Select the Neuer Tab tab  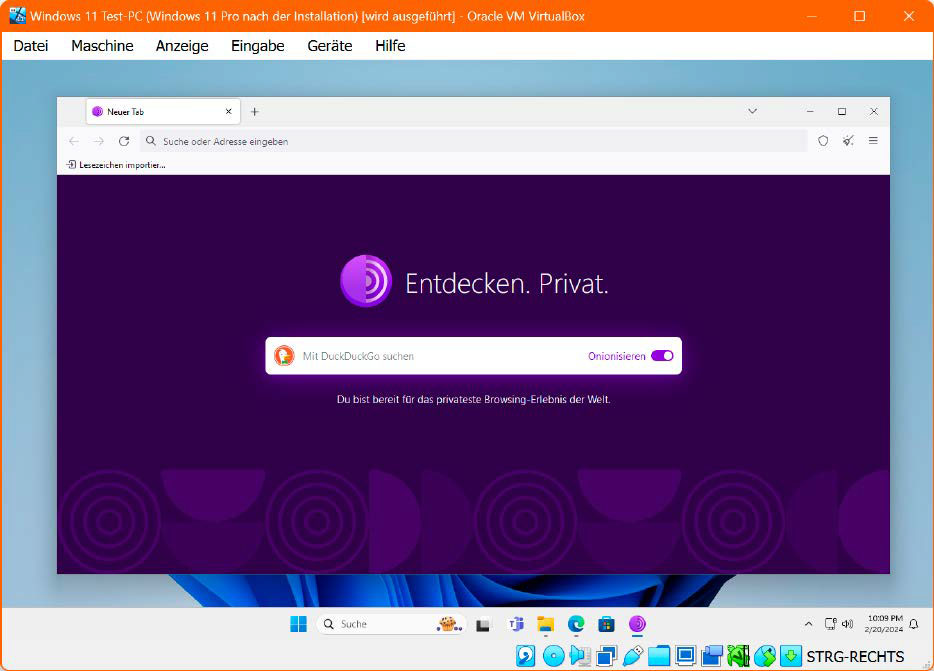click(163, 111)
